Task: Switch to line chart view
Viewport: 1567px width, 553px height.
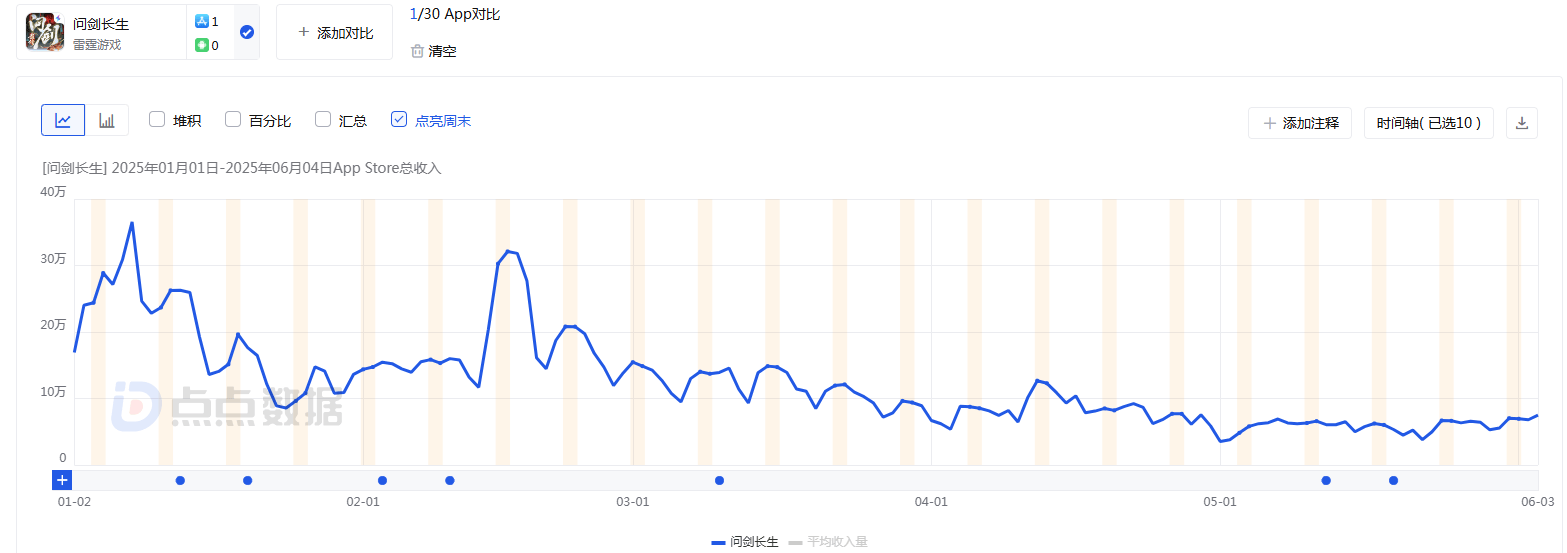Action: point(63,120)
